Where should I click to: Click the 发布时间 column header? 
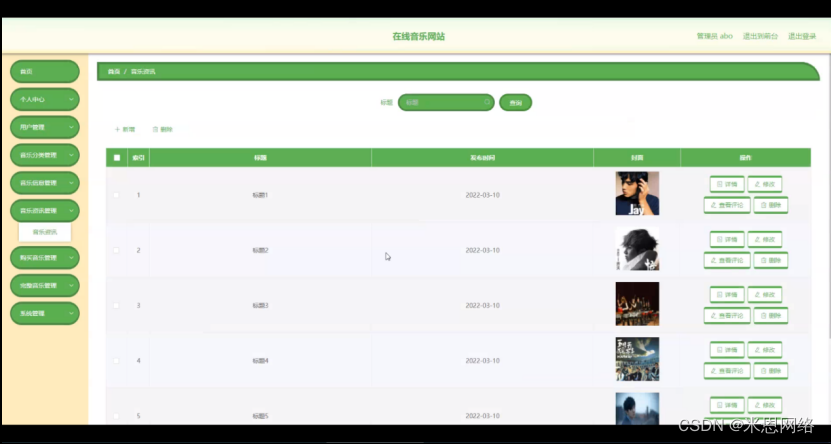(x=482, y=157)
